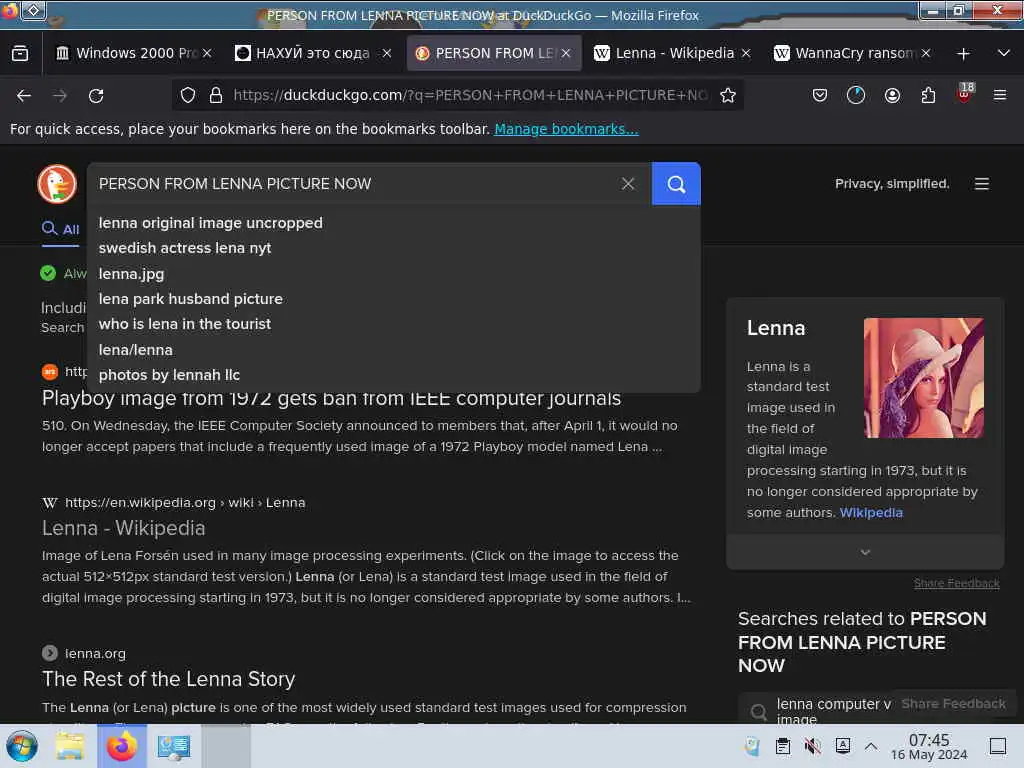Click the en.wikipedia.org wiki Lenna URL
This screenshot has height=768, width=1024.
click(x=185, y=503)
